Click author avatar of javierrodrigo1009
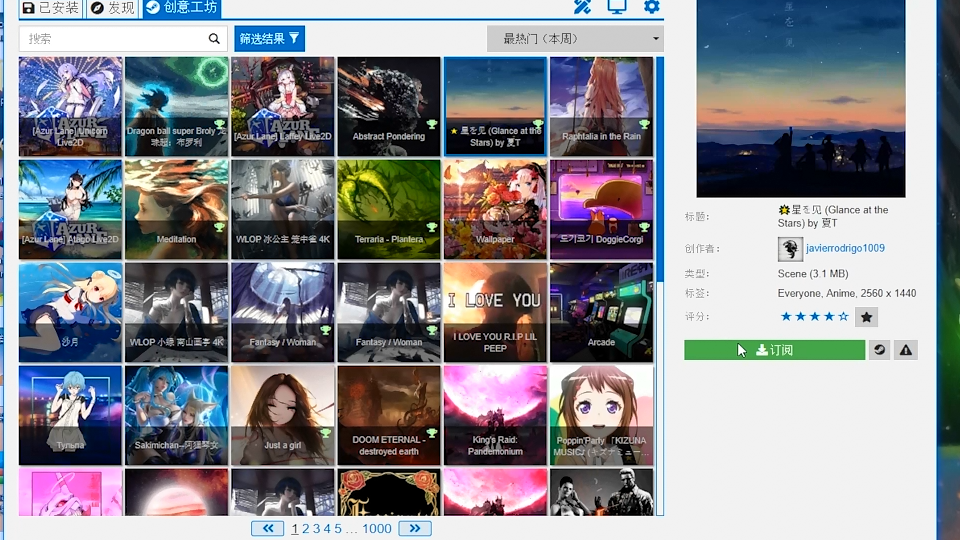Image resolution: width=960 pixels, height=540 pixels. pos(790,249)
